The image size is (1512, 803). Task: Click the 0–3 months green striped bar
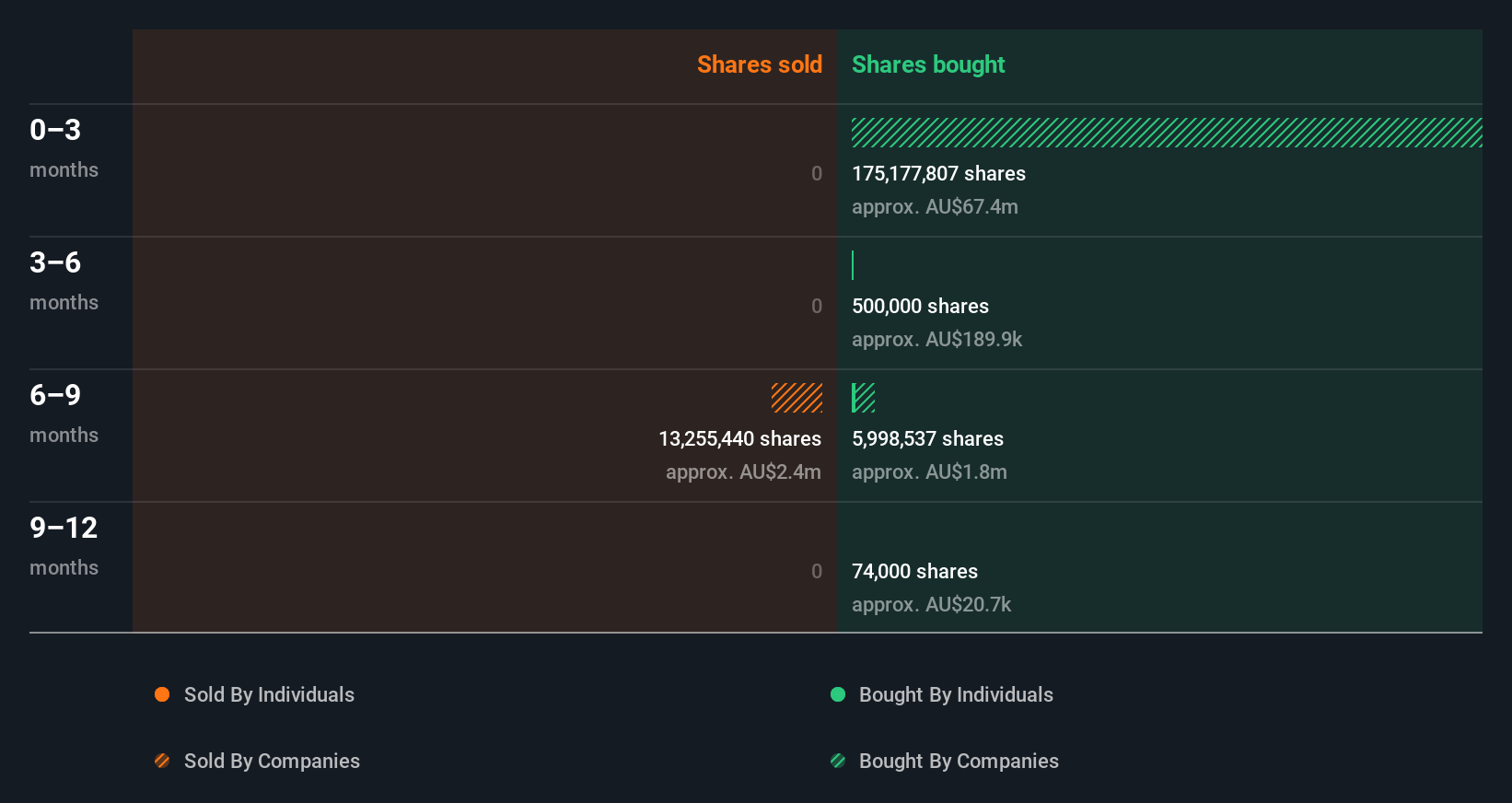point(1166,133)
